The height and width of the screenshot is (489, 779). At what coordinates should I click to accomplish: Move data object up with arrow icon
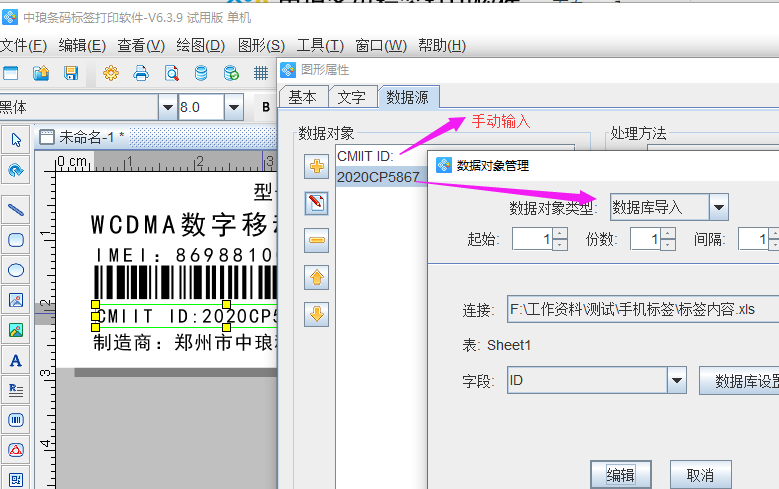(x=317, y=277)
